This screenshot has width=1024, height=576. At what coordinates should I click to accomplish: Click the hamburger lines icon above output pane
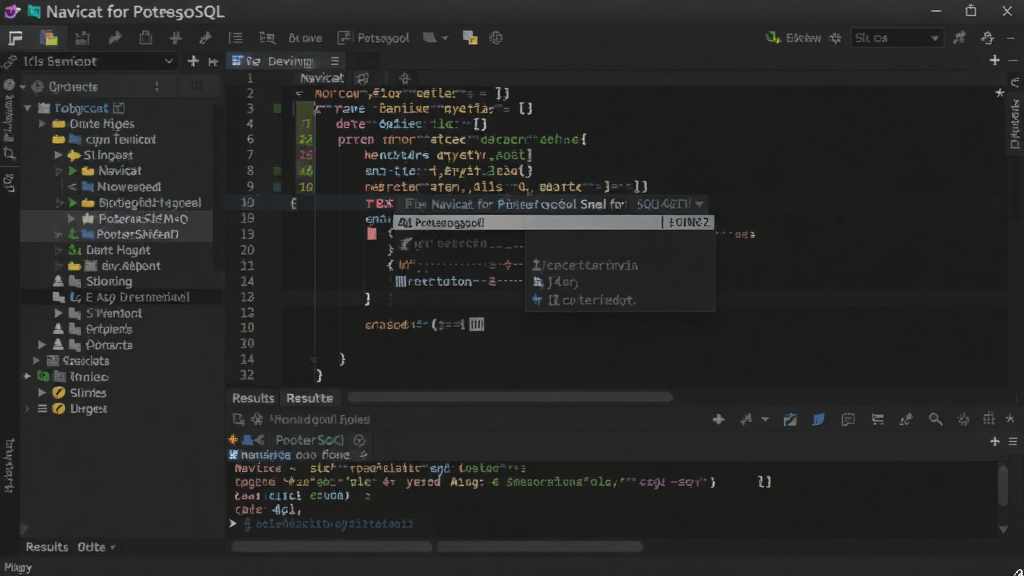[x=1013, y=442]
